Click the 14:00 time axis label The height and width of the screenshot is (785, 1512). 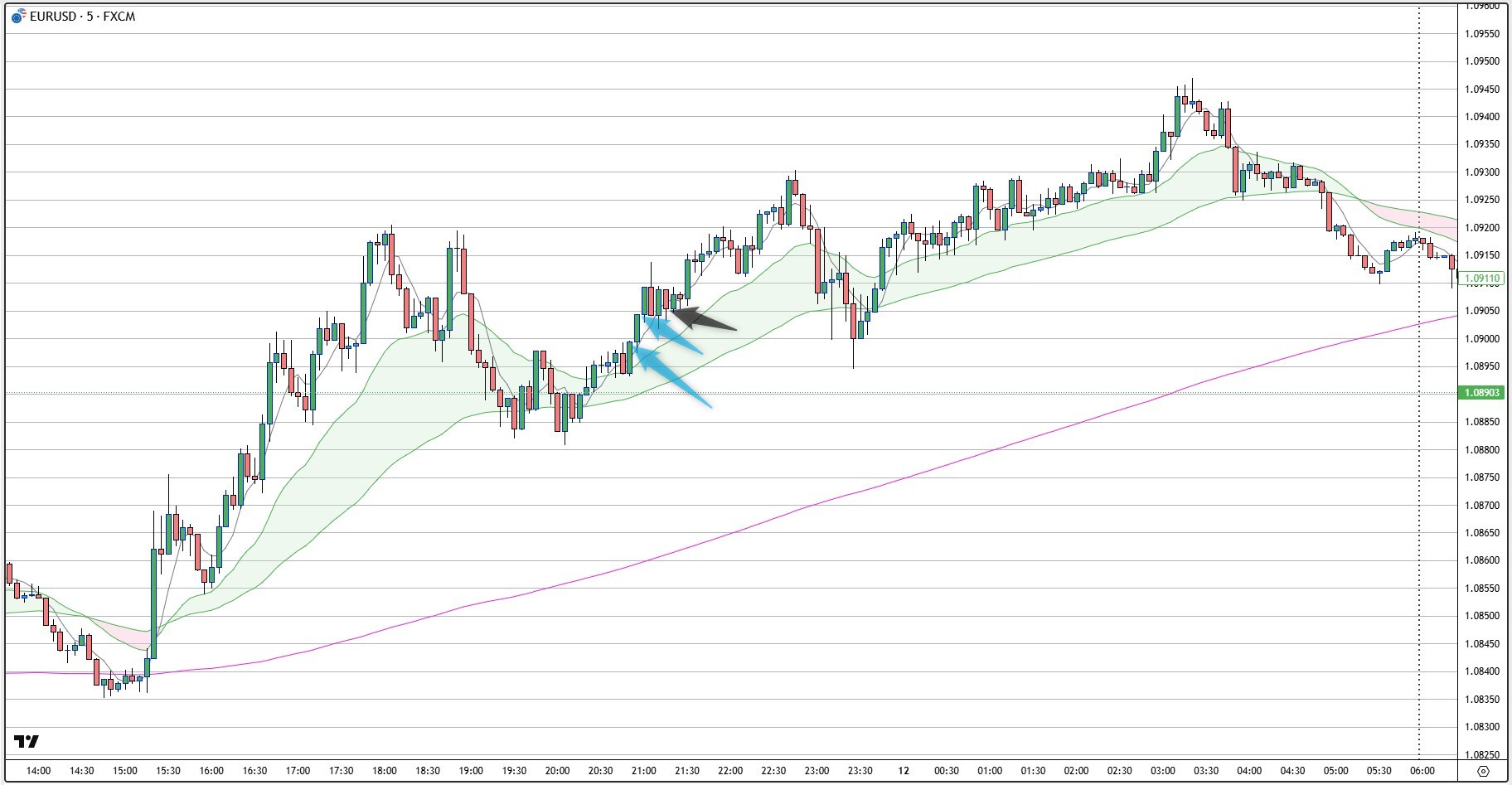[x=38, y=771]
